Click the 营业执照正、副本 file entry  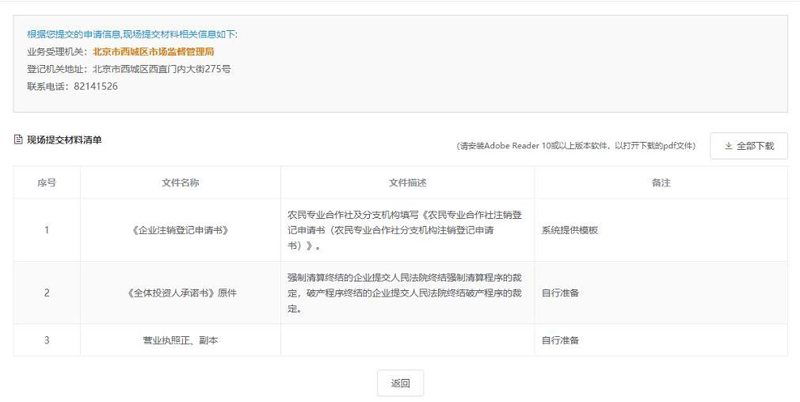(180, 340)
